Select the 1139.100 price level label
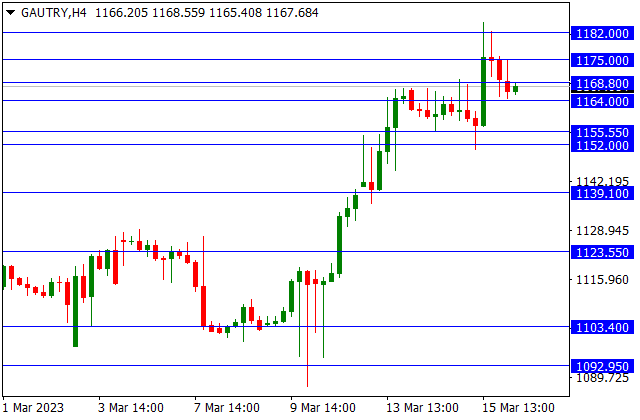This screenshot has height=420, width=640. click(x=602, y=193)
